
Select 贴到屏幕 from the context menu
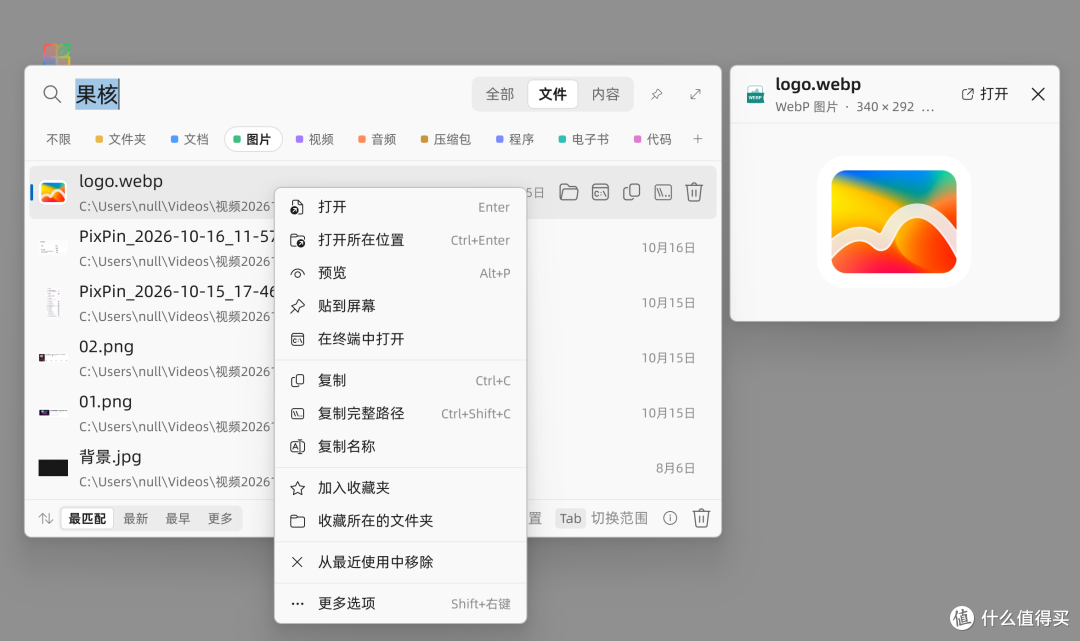tap(400, 306)
